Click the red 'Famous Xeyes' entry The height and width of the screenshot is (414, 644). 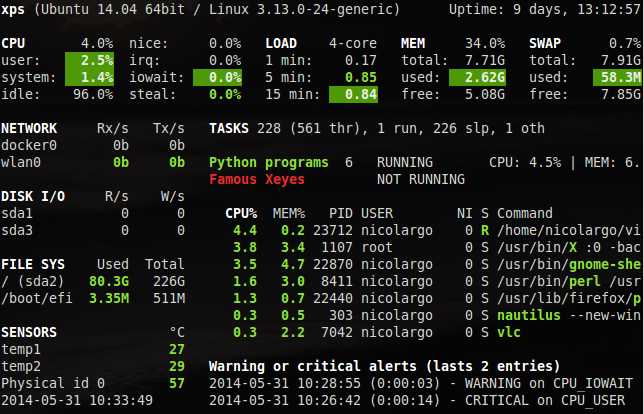click(x=257, y=179)
